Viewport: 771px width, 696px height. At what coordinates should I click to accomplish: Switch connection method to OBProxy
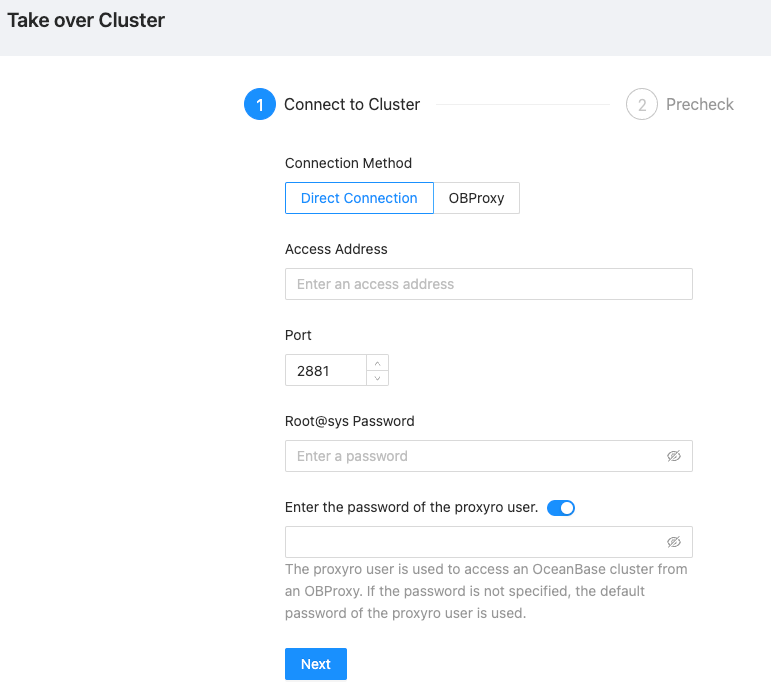[476, 198]
